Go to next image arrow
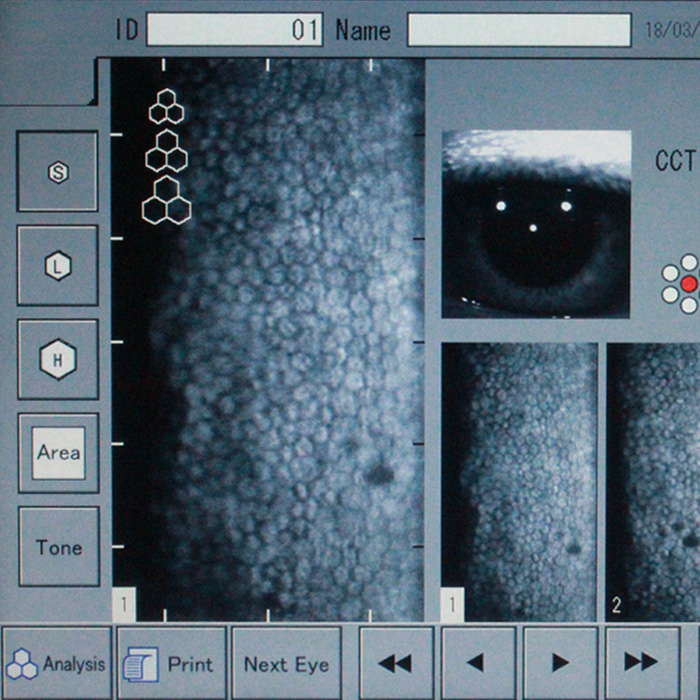The width and height of the screenshot is (700, 700). 561,662
